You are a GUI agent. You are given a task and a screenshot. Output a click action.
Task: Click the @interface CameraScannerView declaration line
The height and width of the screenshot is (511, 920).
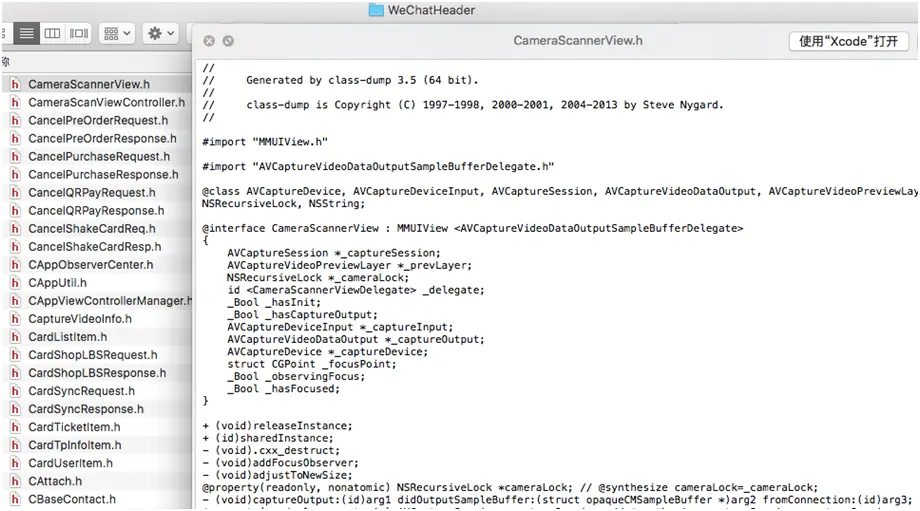pyautogui.click(x=472, y=228)
